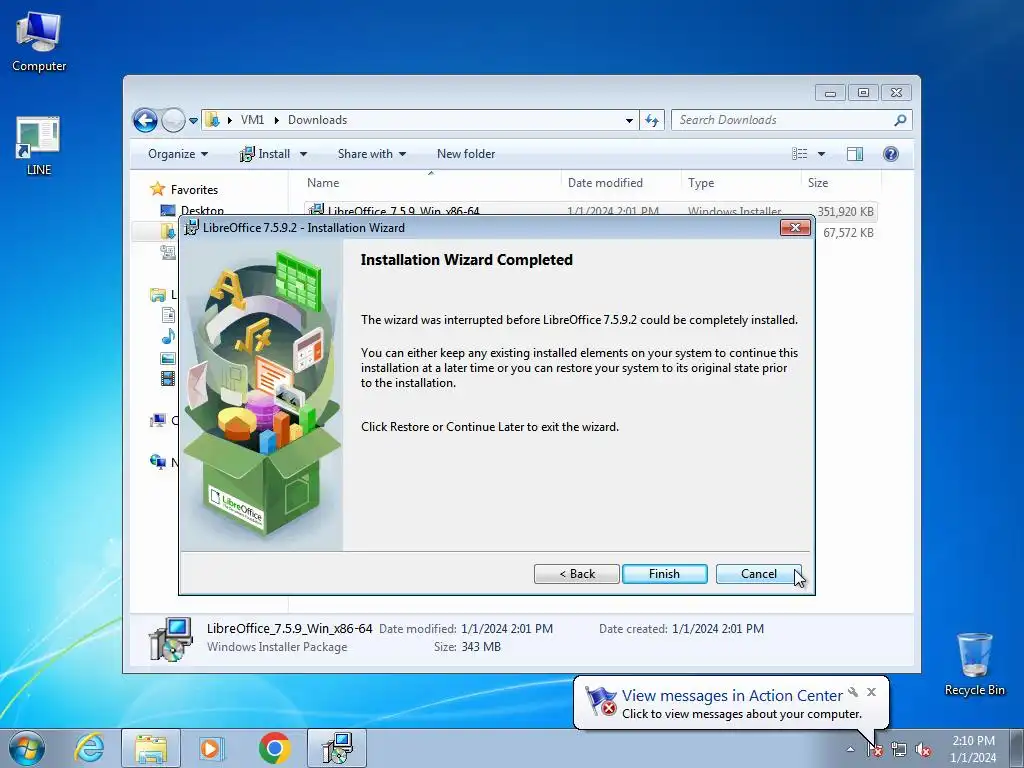Click the network tray icon

(x=899, y=750)
